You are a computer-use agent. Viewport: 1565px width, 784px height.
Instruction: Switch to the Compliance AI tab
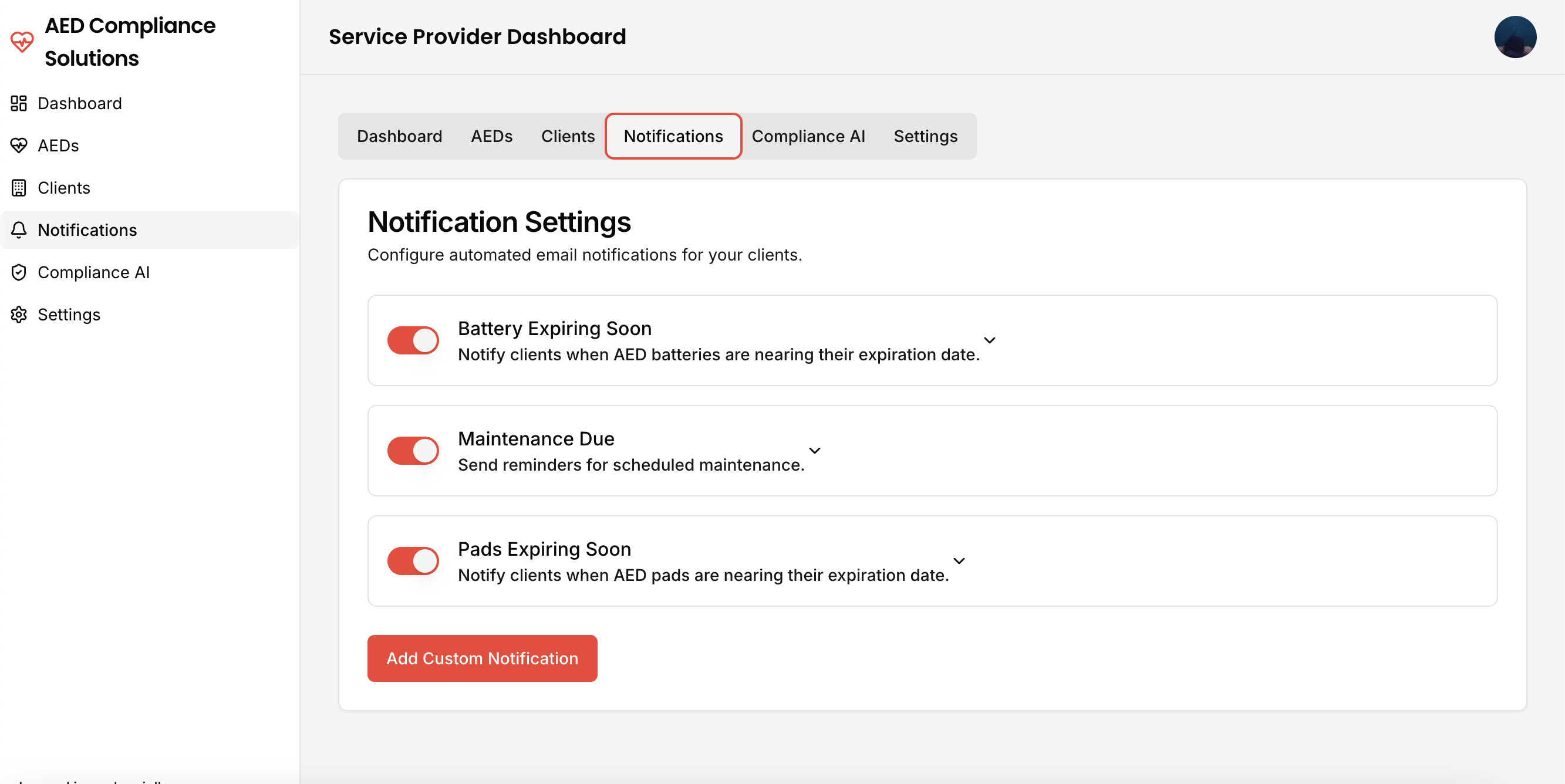tap(808, 136)
